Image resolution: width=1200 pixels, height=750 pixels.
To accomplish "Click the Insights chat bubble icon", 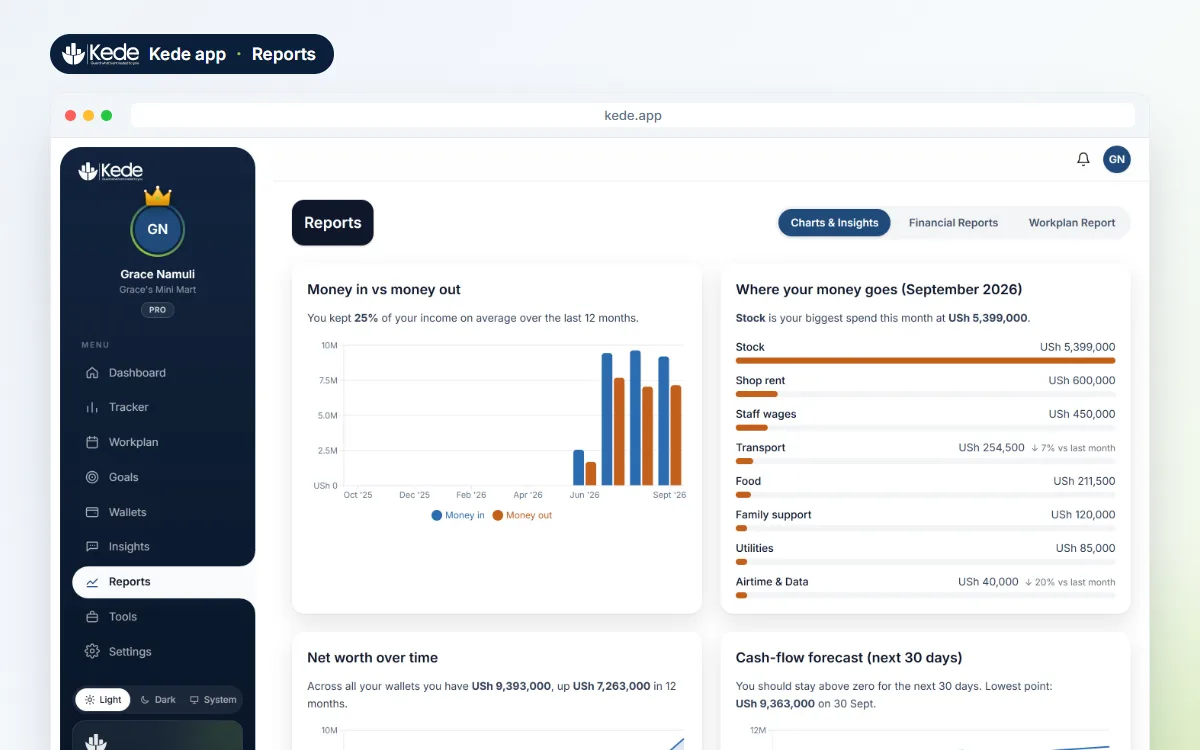I will 92,547.
